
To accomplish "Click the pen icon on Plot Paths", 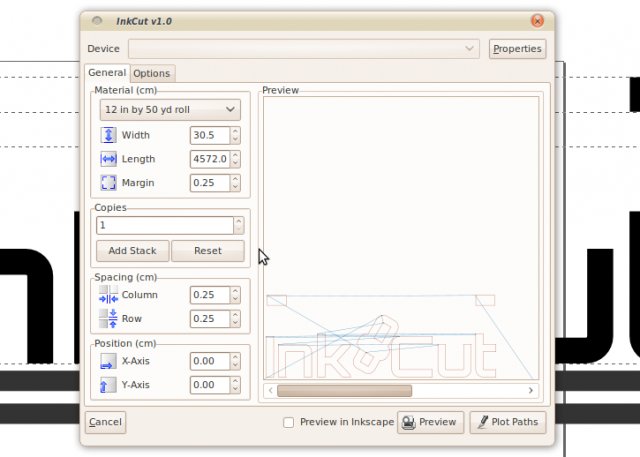I will (x=483, y=422).
